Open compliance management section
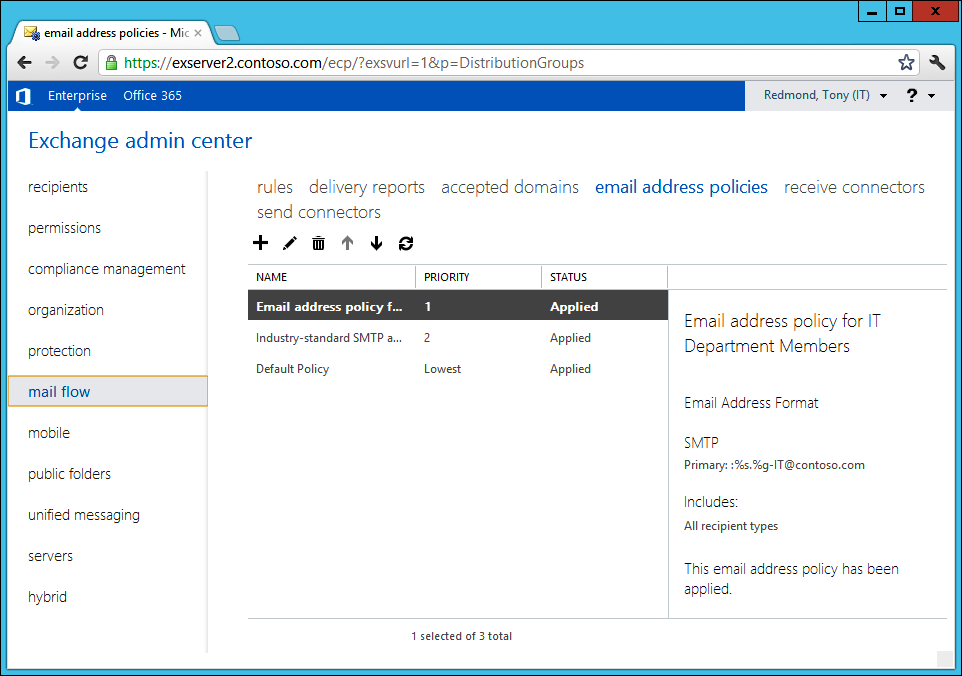This screenshot has width=962, height=676. pyautogui.click(x=107, y=269)
